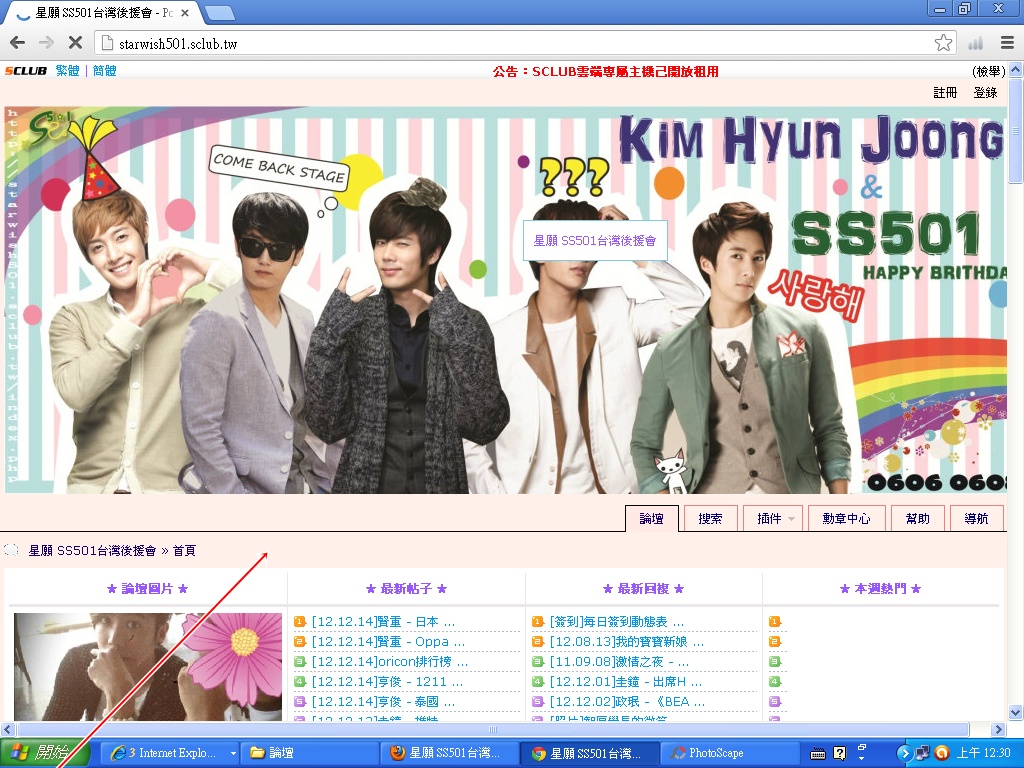This screenshot has height=768, width=1024.
Task: Close the 星願 SS501台灣後援會 browser tab
Action: 185,13
